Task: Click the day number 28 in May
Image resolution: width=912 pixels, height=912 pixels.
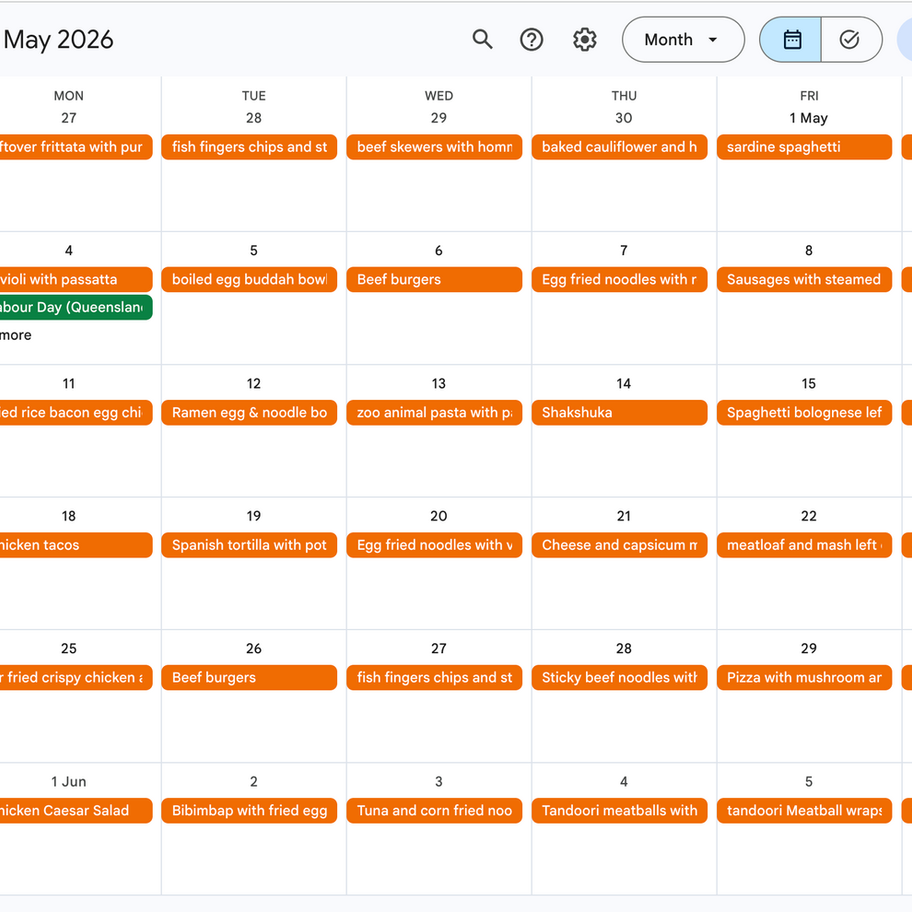Action: (x=624, y=649)
